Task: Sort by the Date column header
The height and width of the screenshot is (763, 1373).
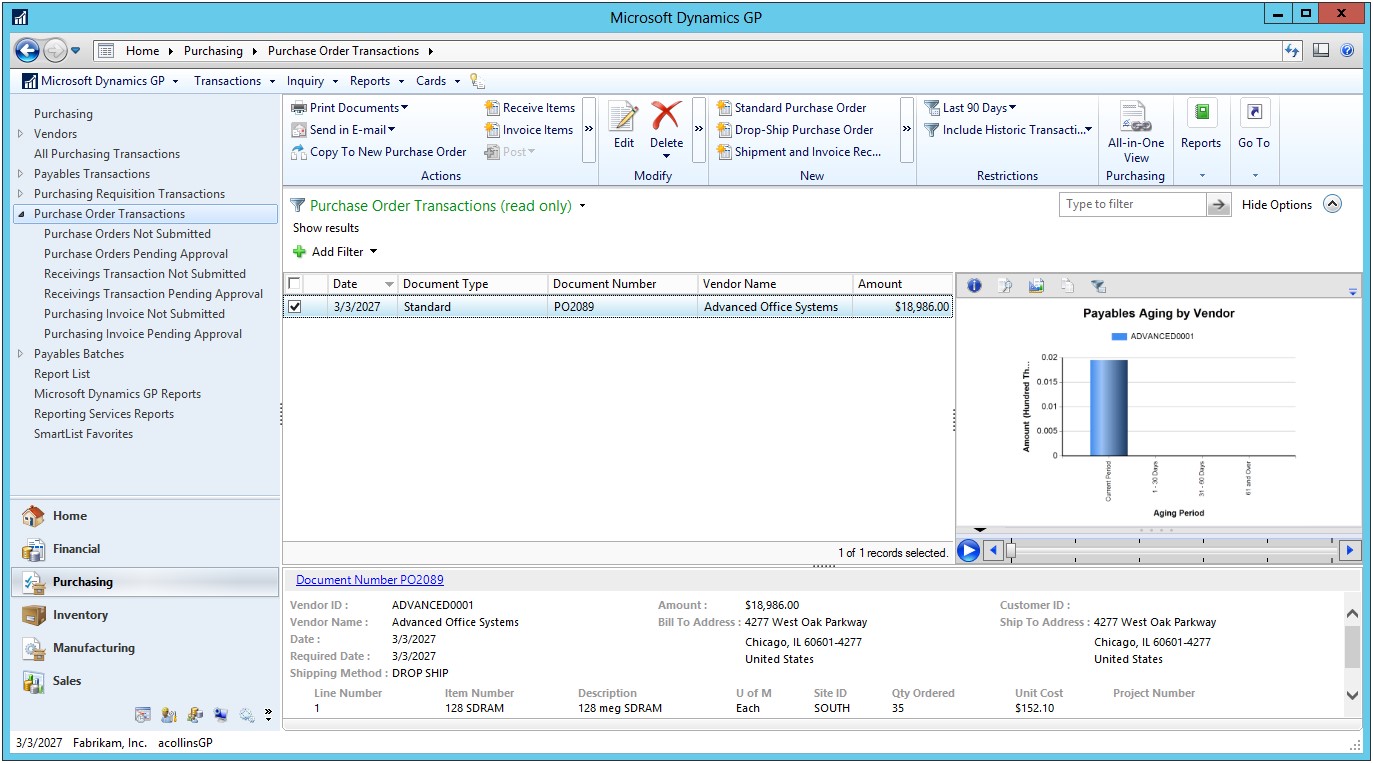Action: click(363, 284)
